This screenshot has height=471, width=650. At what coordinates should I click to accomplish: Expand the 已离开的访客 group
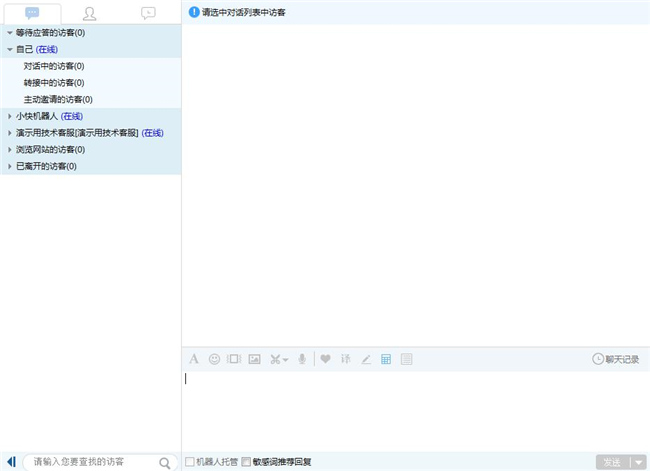point(9,166)
